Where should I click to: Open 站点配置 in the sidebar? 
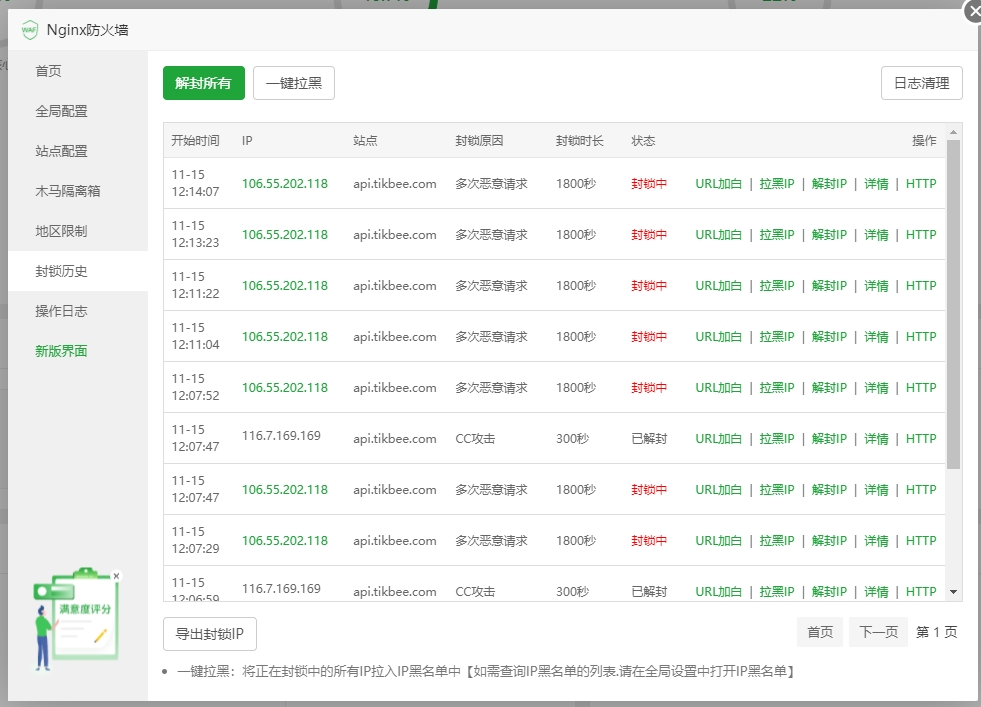point(61,151)
